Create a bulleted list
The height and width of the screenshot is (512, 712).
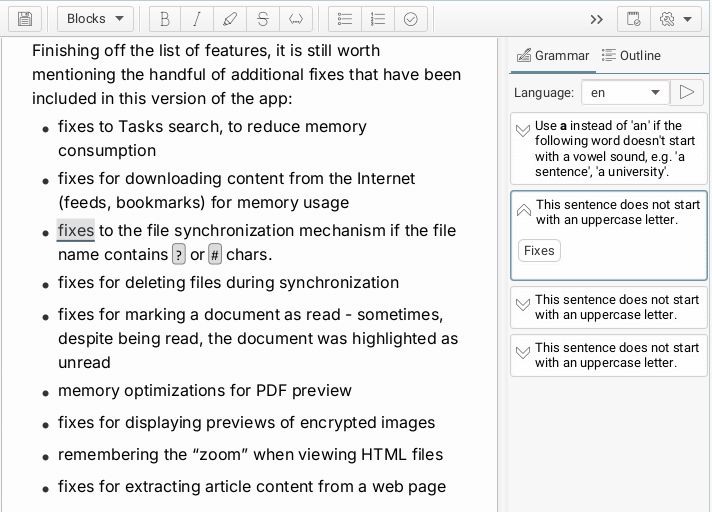point(345,19)
